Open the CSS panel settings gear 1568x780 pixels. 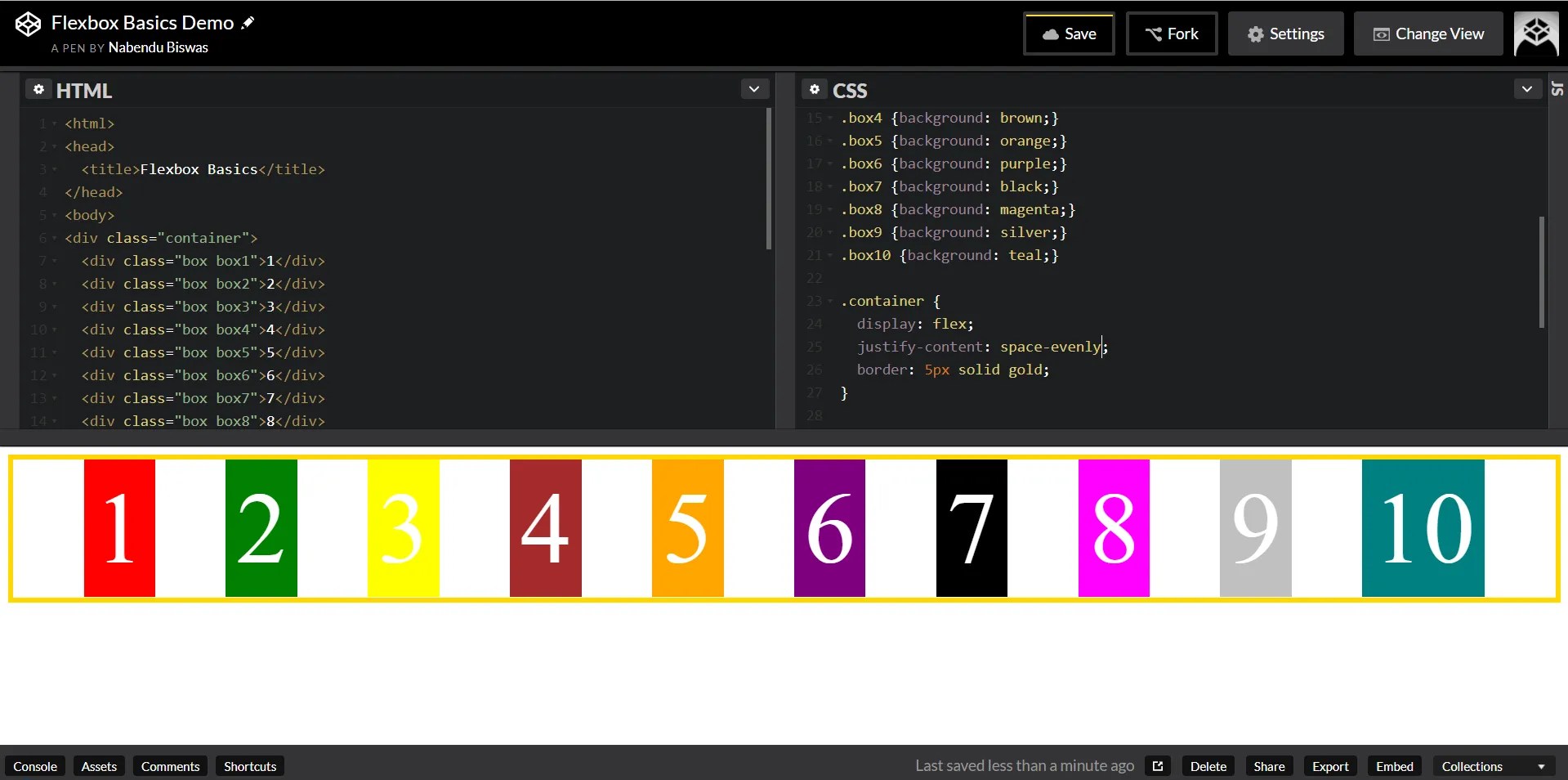(814, 90)
